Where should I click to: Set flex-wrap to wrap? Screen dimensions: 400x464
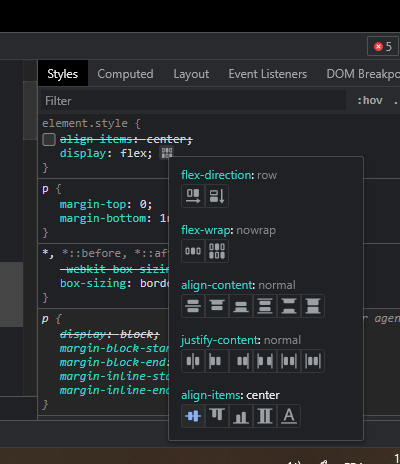[x=217, y=251]
